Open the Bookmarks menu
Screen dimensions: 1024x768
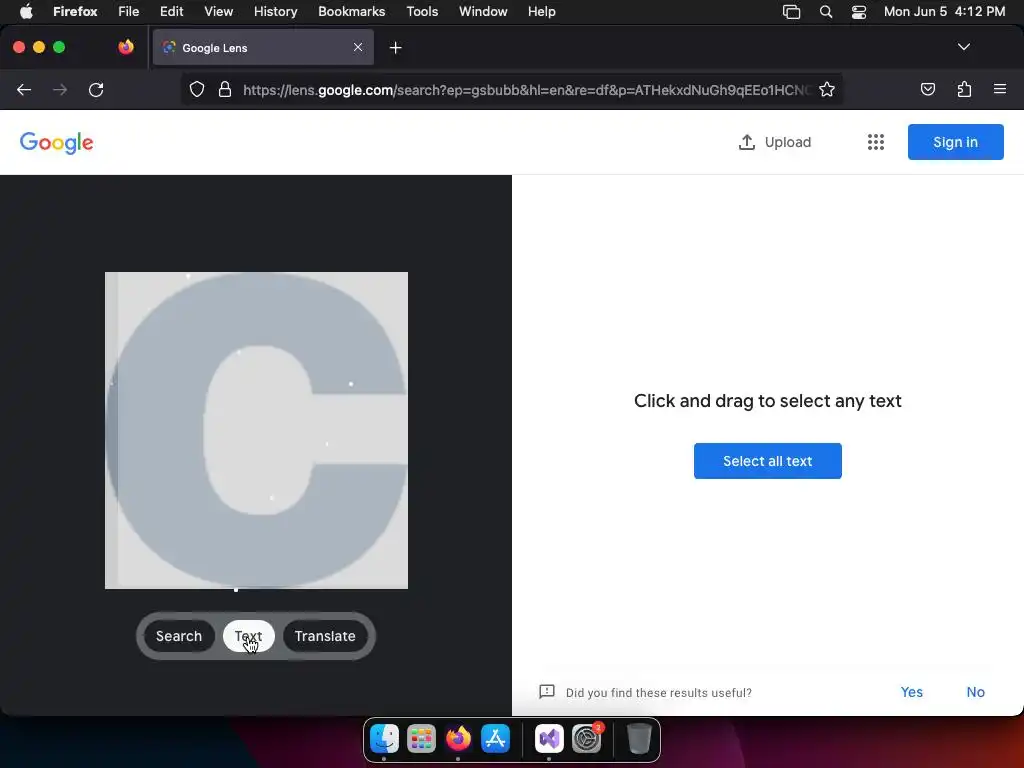click(x=351, y=12)
